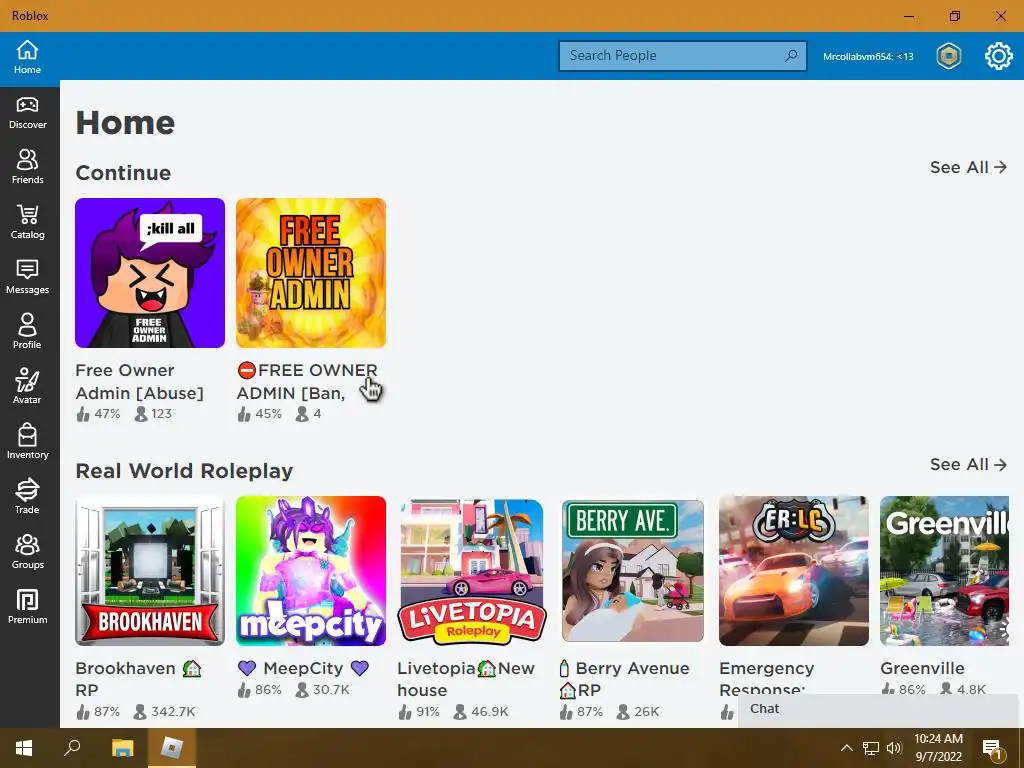The height and width of the screenshot is (768, 1024).
Task: Click the Search People input field
Action: tap(682, 56)
